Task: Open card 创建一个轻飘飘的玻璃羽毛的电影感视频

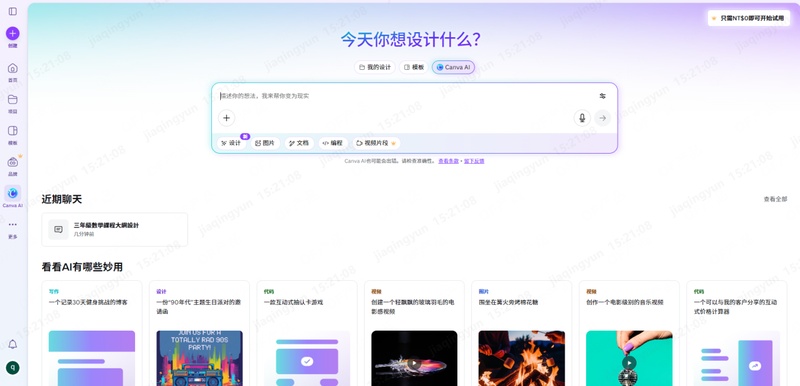Action: coord(414,333)
